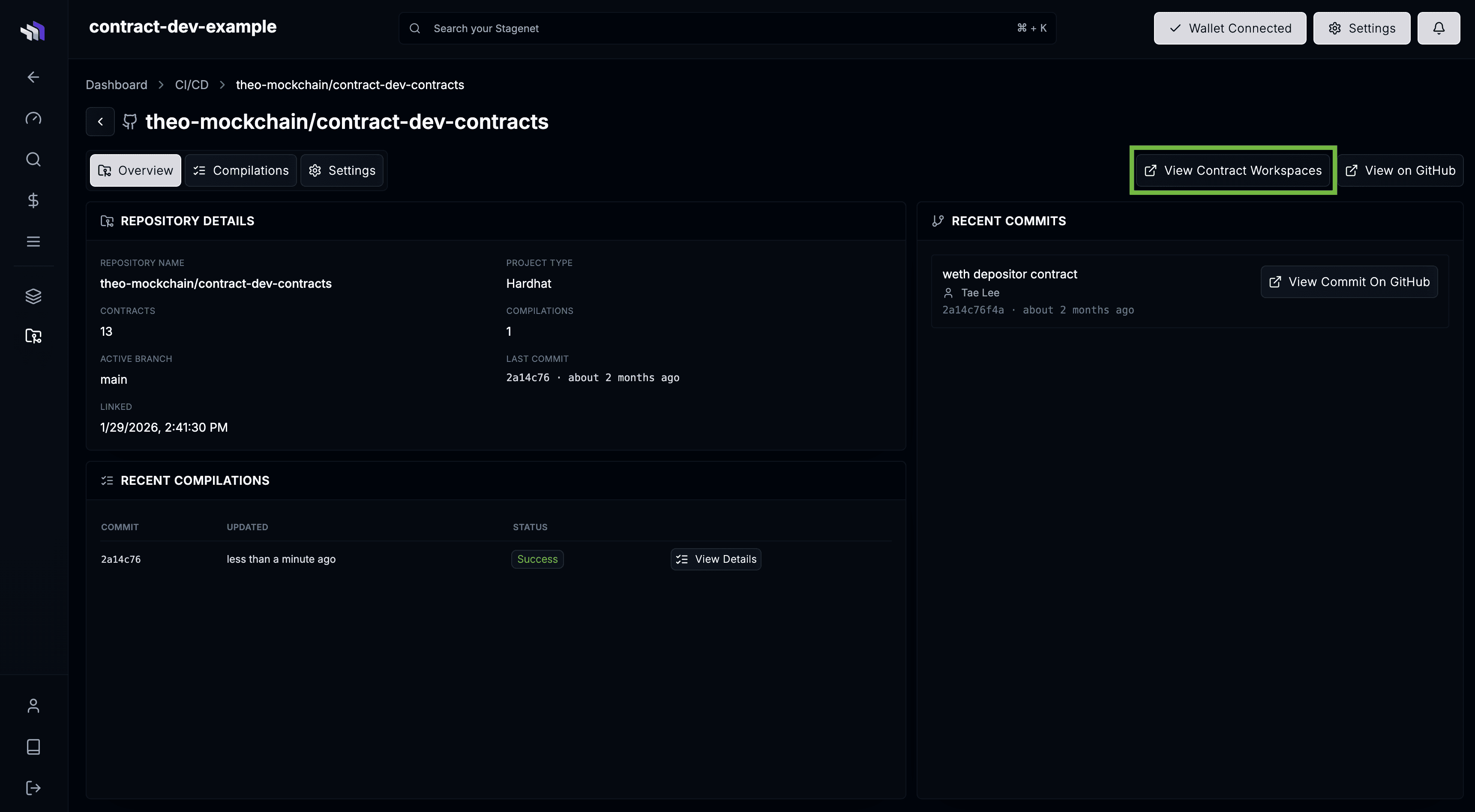
Task: Click the left arrow icon in sidebar
Action: 33,77
